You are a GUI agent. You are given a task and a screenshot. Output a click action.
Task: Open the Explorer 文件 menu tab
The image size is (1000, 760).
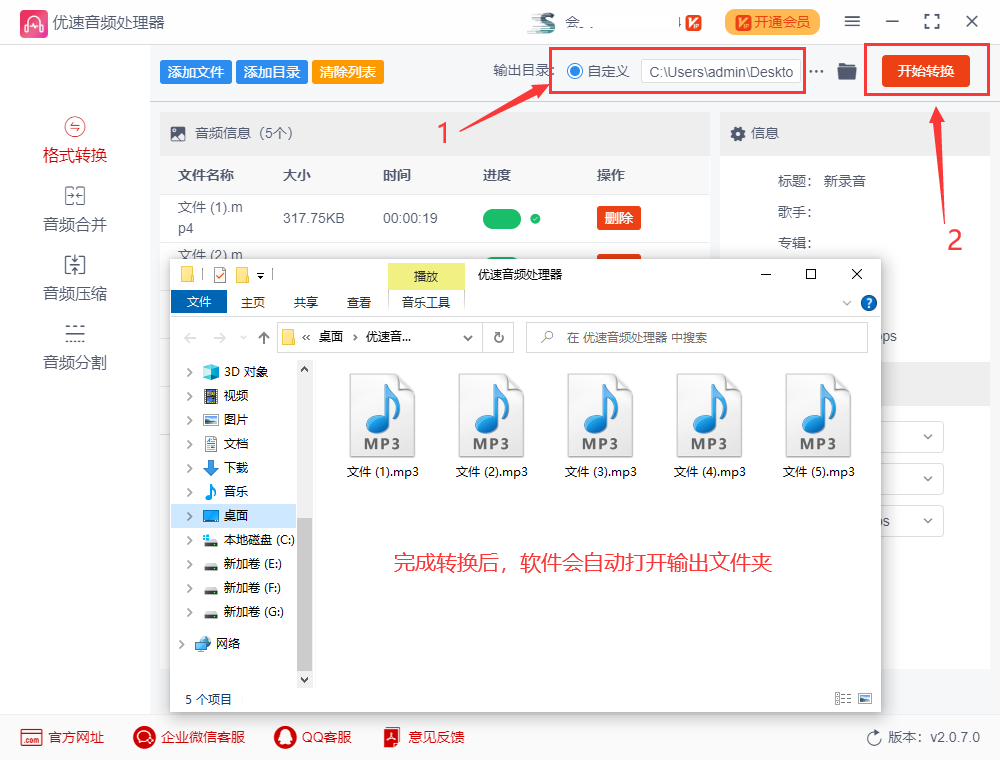click(199, 302)
